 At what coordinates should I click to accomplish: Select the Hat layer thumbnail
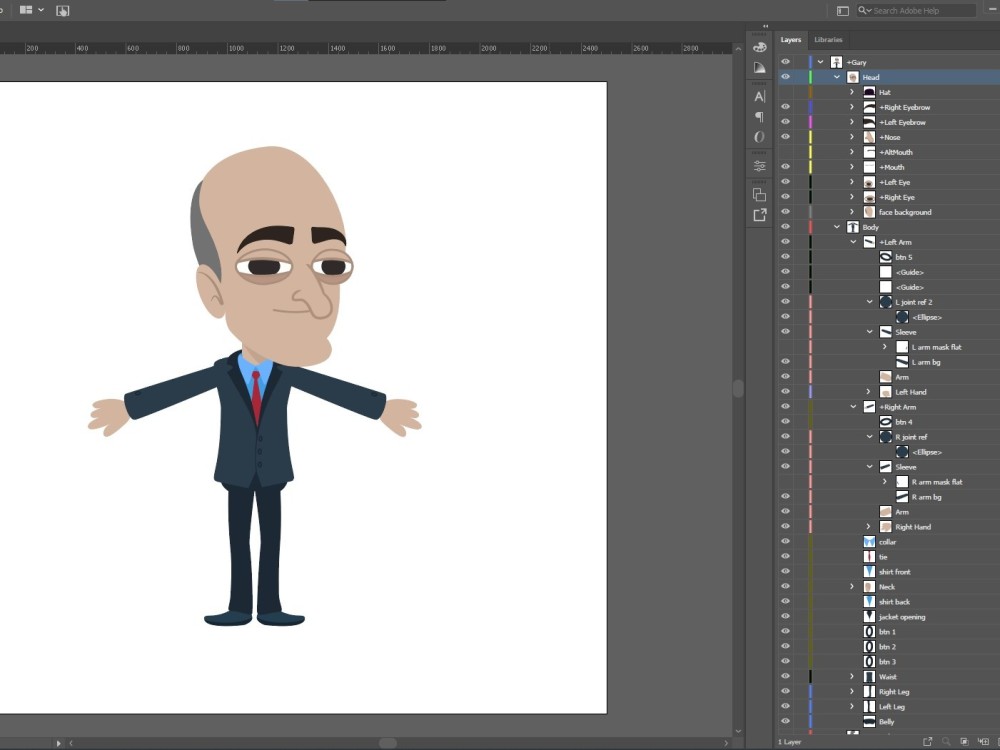(869, 92)
